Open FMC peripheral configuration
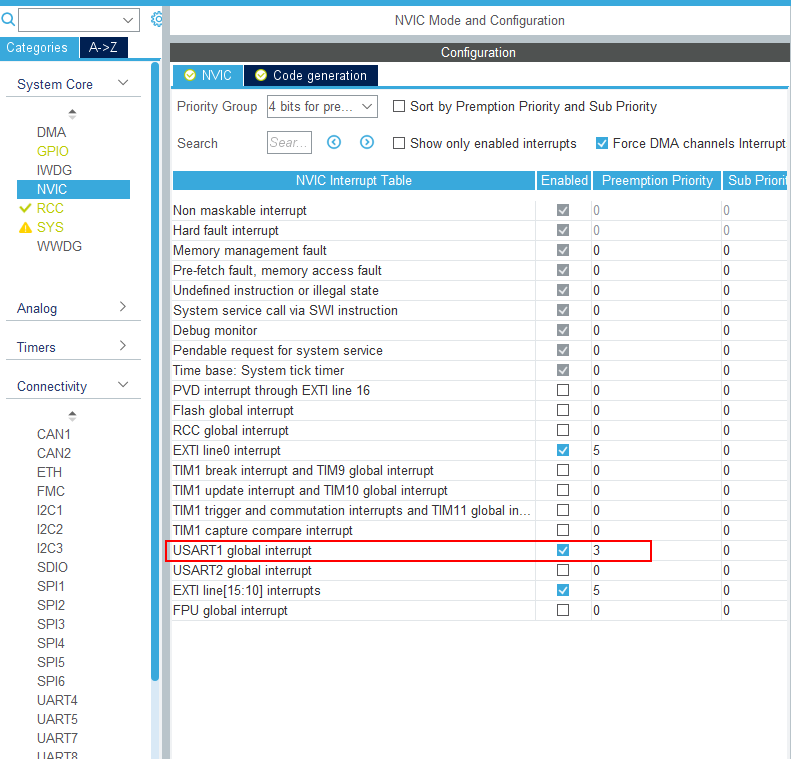The width and height of the screenshot is (791, 759). pos(51,491)
